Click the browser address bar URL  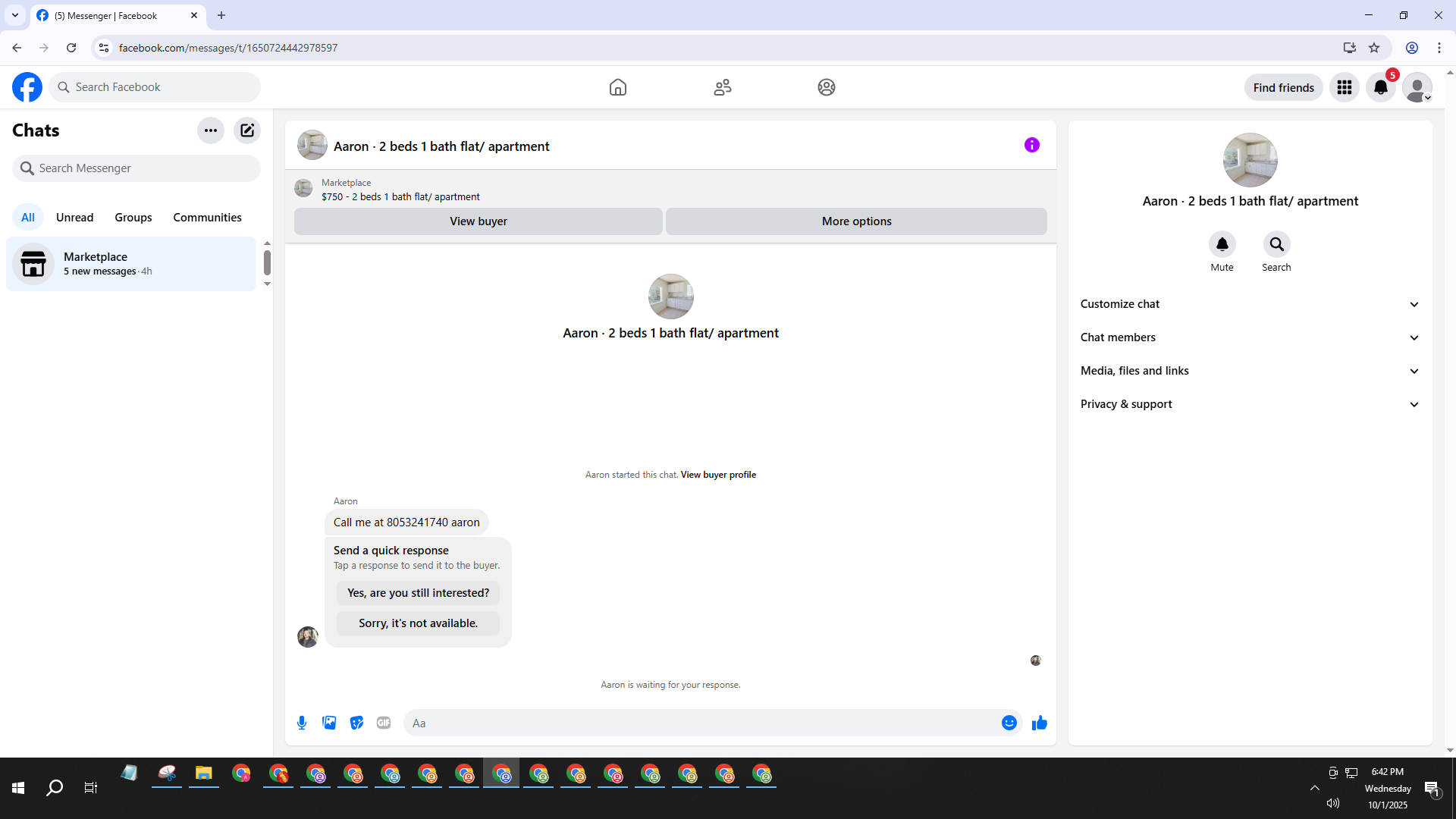[228, 48]
